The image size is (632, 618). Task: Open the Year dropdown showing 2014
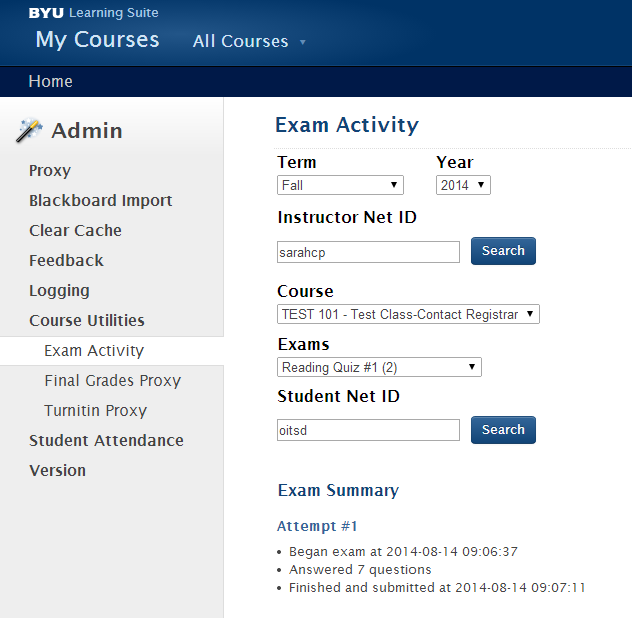pyautogui.click(x=463, y=185)
